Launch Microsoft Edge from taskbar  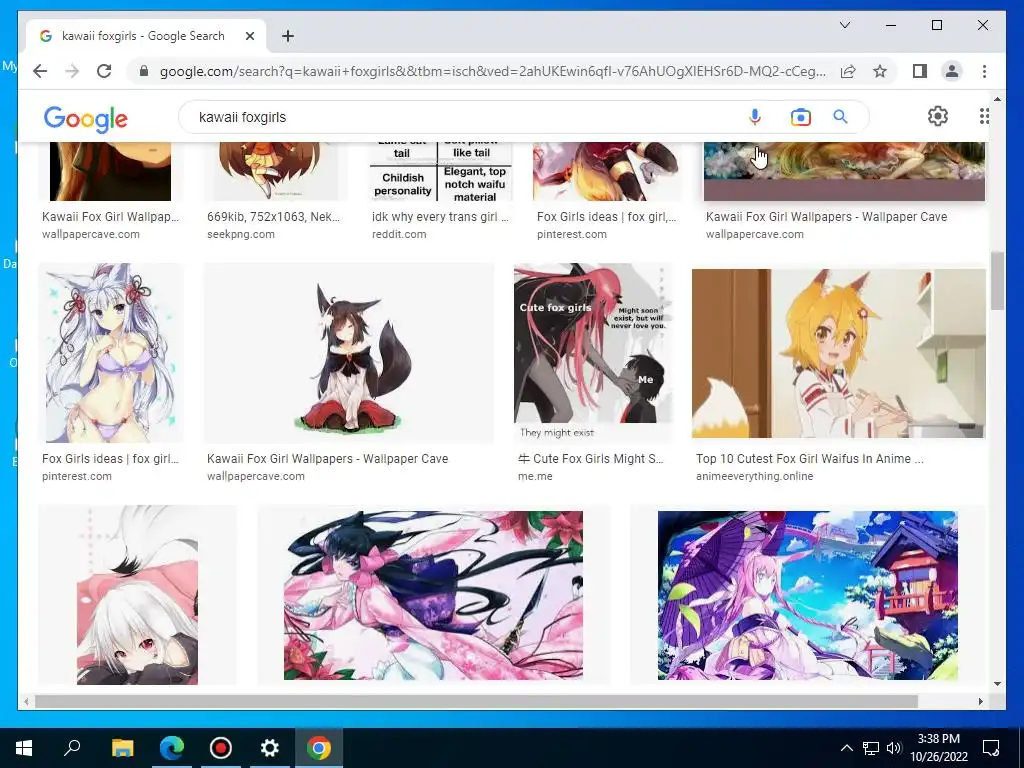(x=172, y=748)
